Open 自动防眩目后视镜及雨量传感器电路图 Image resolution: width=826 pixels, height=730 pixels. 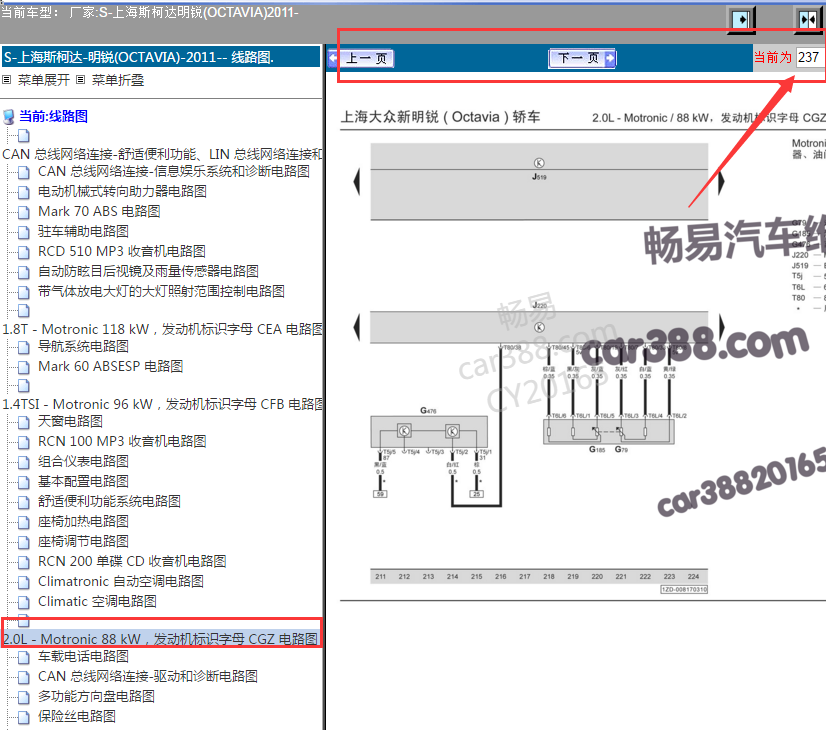148,271
